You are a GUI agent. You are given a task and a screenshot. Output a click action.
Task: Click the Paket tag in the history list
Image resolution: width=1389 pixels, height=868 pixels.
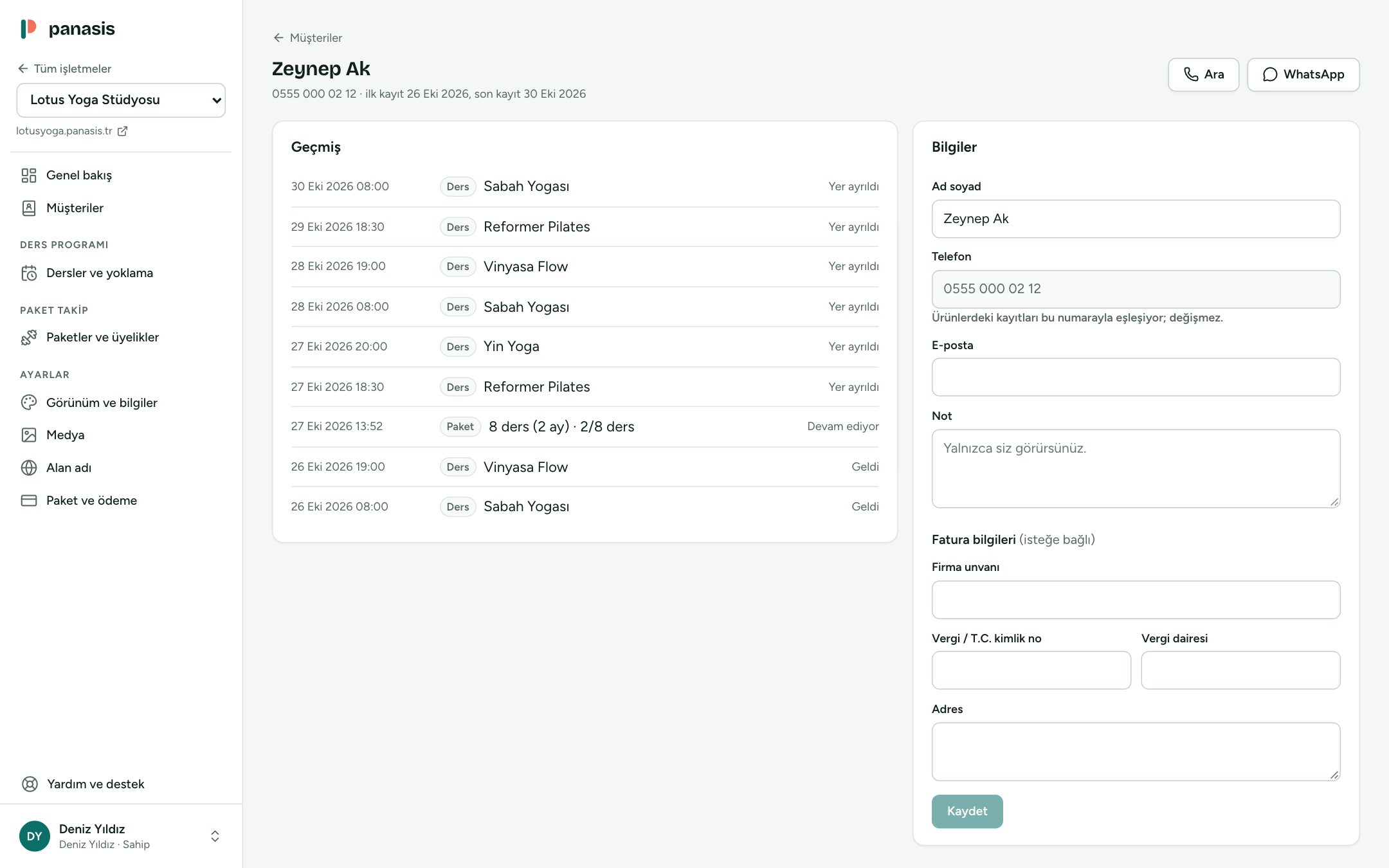tap(460, 427)
